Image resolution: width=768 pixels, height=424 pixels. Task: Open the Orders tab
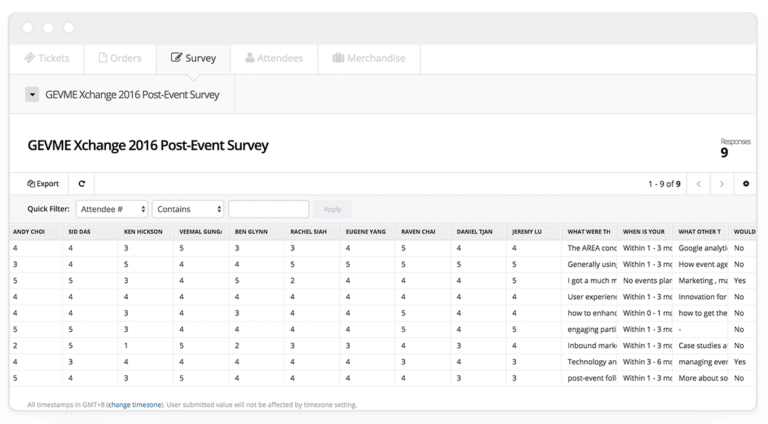(x=120, y=58)
